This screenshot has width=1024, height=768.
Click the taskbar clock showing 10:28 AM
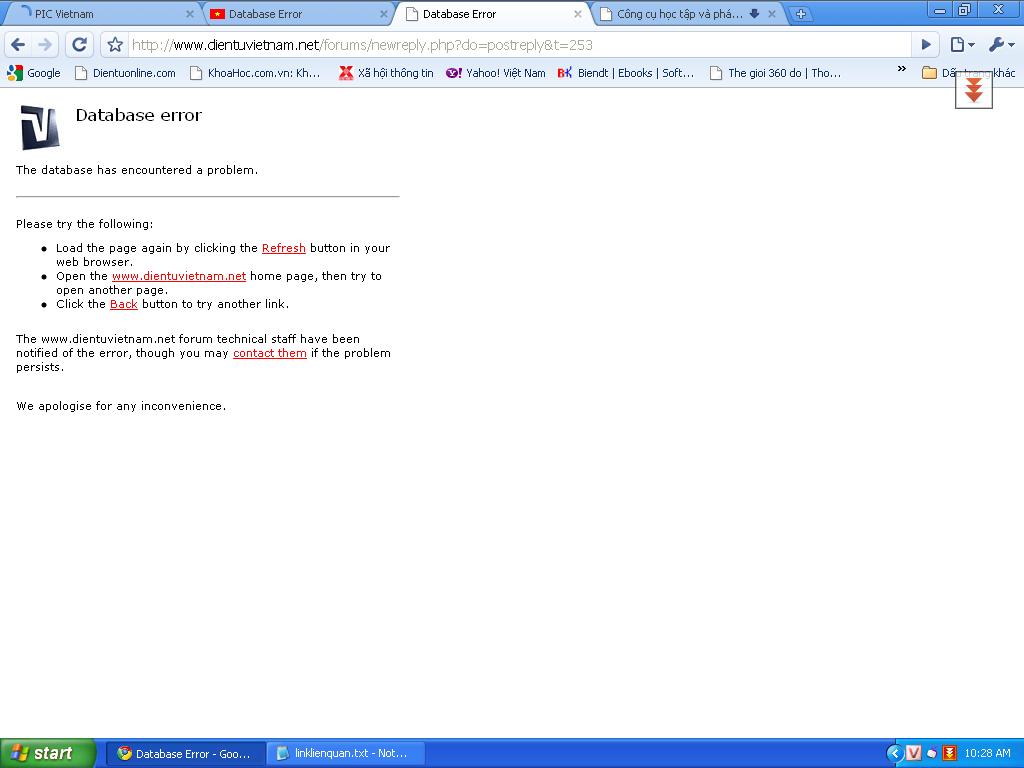[987, 754]
